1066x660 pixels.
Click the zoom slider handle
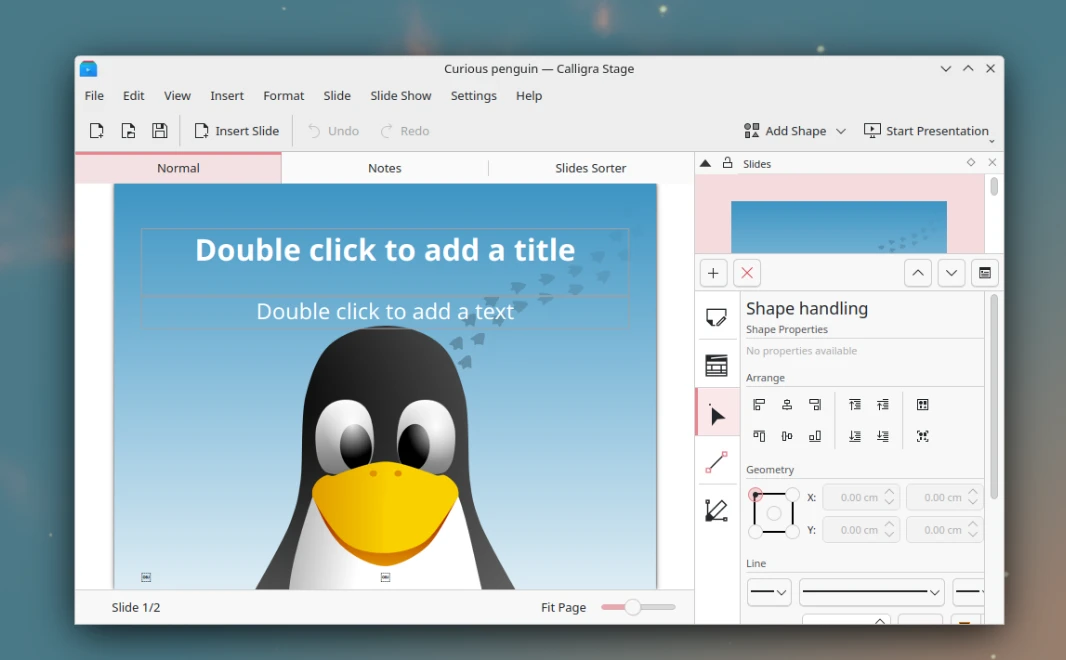pyautogui.click(x=632, y=607)
